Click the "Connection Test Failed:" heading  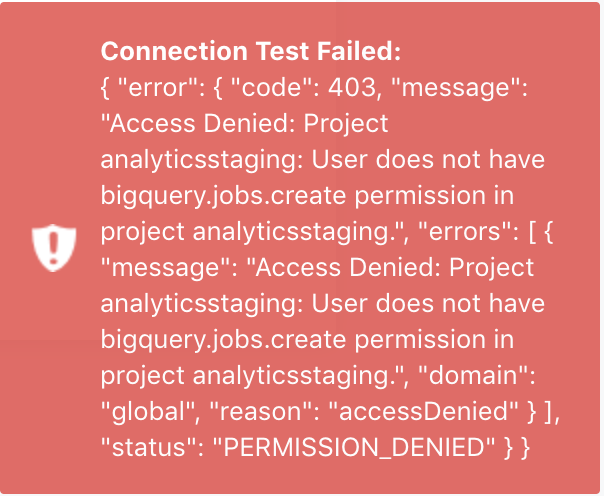[251, 51]
